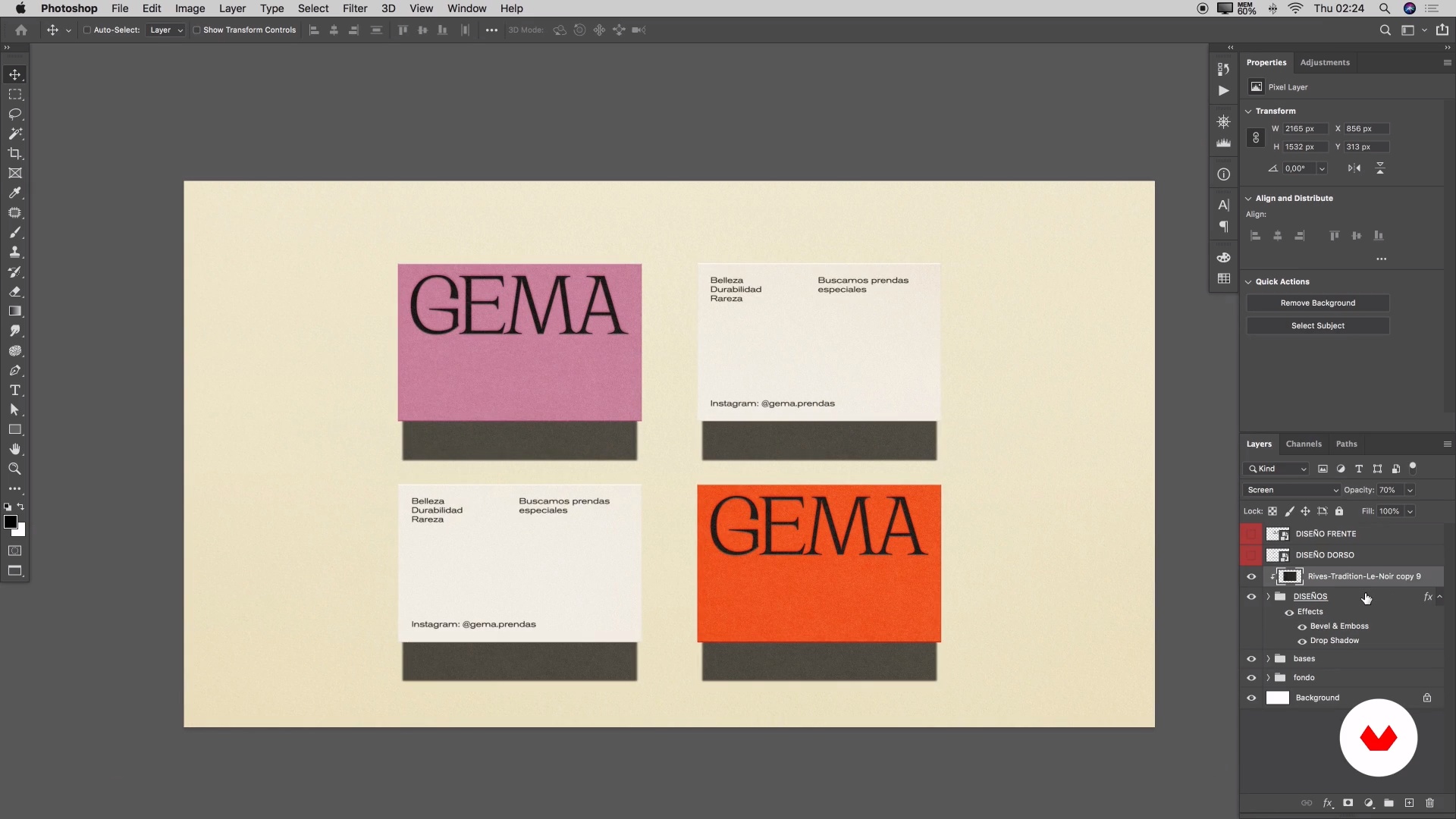Create a new group folder icon
This screenshot has height=819, width=1456.
(x=1389, y=803)
